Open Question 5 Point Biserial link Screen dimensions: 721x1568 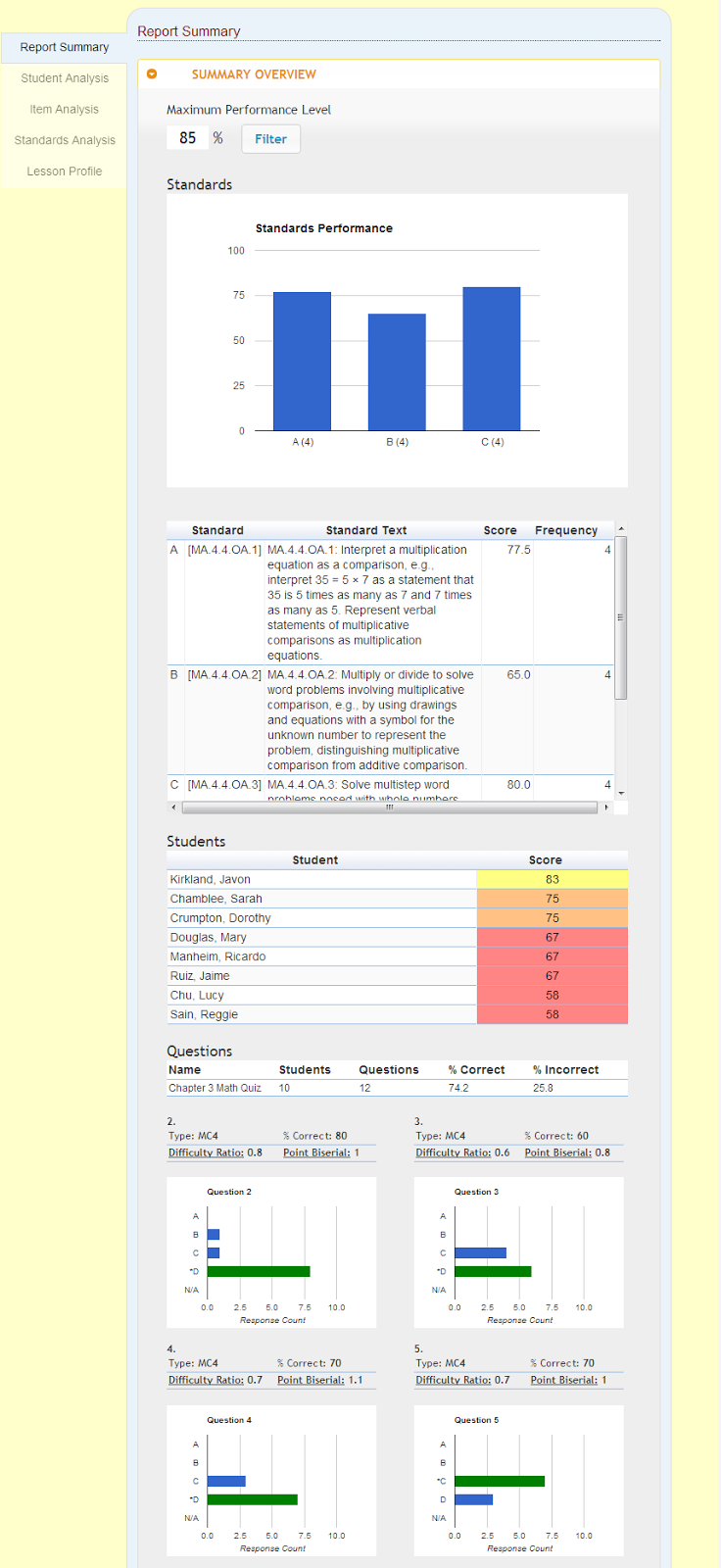coord(564,1380)
